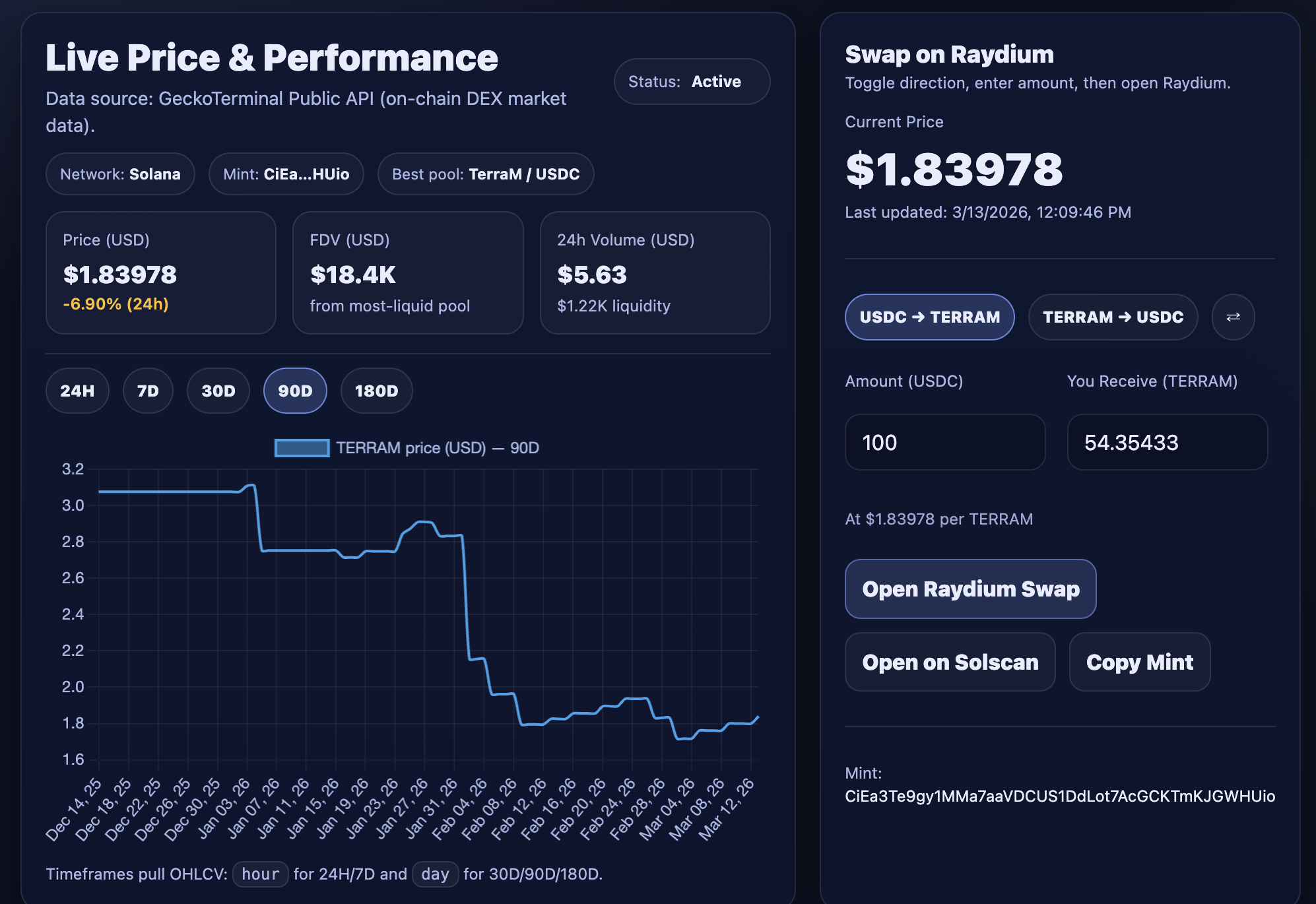Click the Amount (USDC) input field

click(945, 442)
